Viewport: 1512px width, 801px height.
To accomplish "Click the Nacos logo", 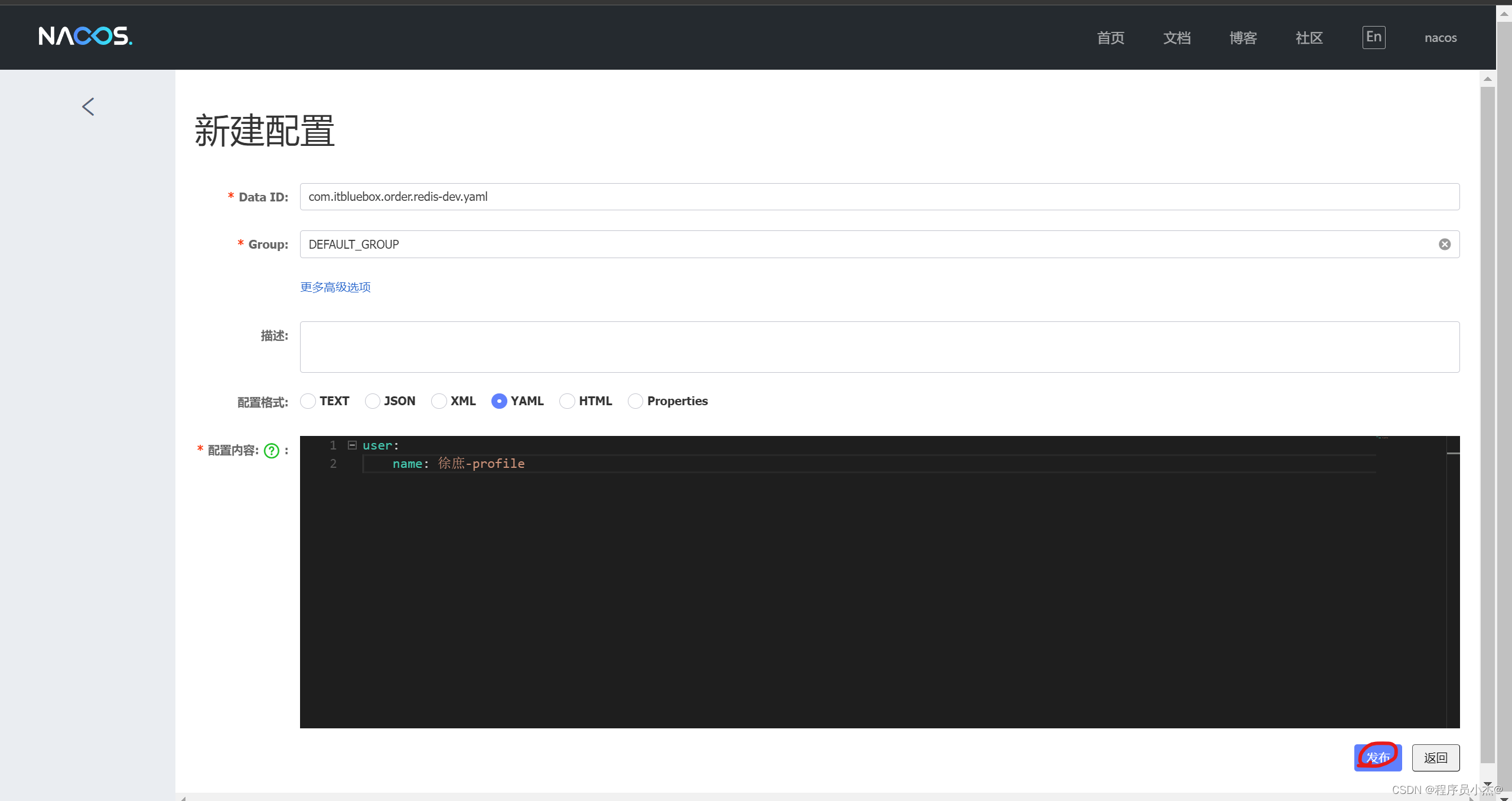I will [x=86, y=37].
